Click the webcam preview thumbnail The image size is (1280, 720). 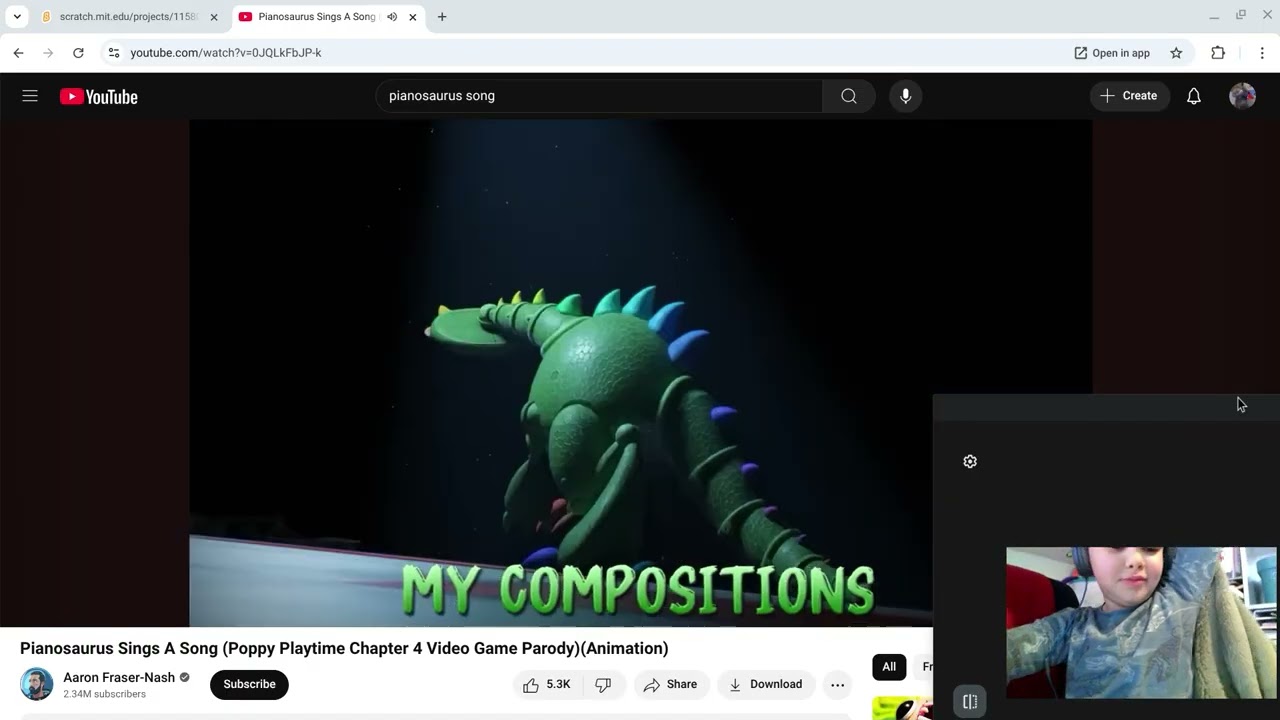tap(1141, 623)
